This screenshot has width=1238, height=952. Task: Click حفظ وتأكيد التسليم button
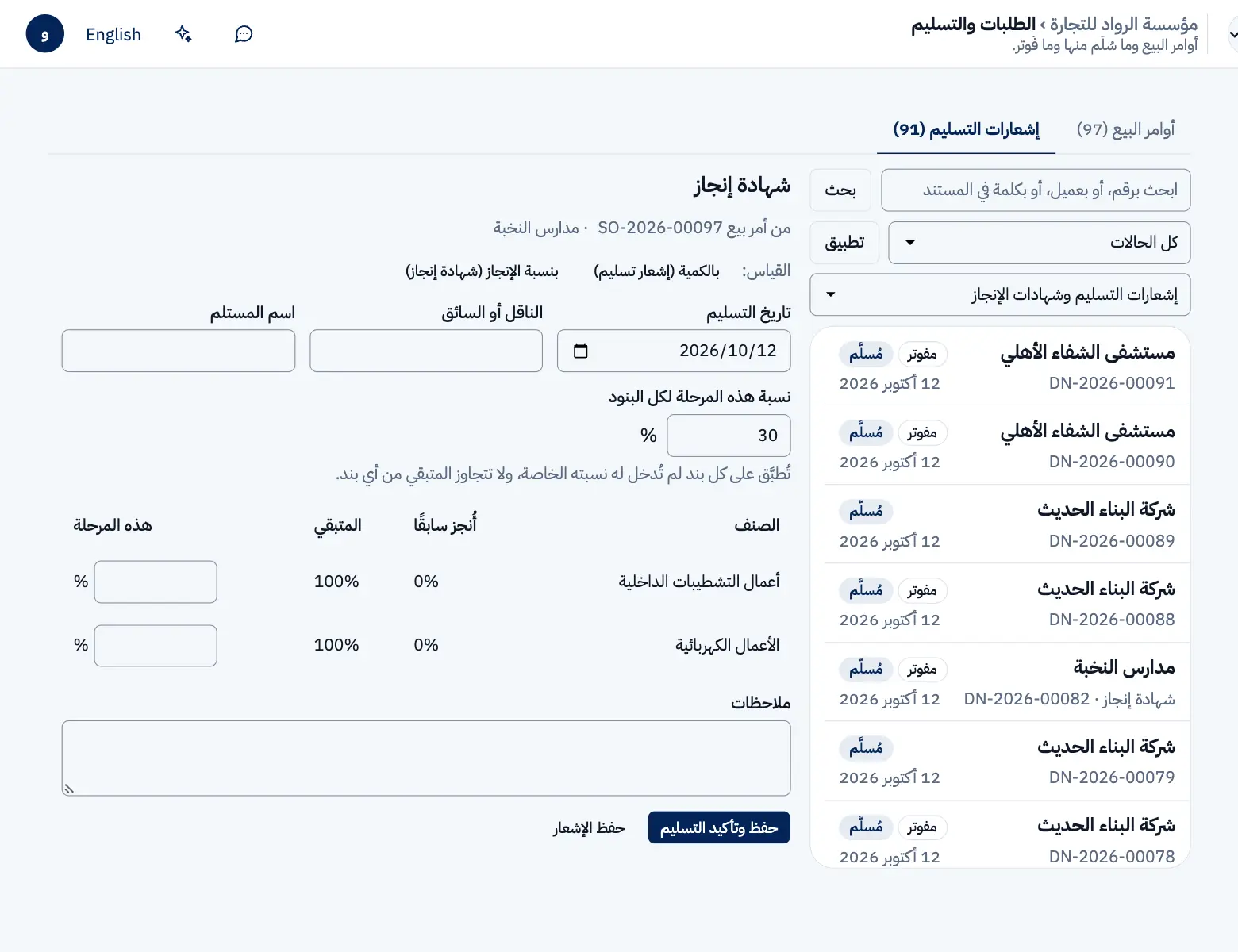click(719, 827)
